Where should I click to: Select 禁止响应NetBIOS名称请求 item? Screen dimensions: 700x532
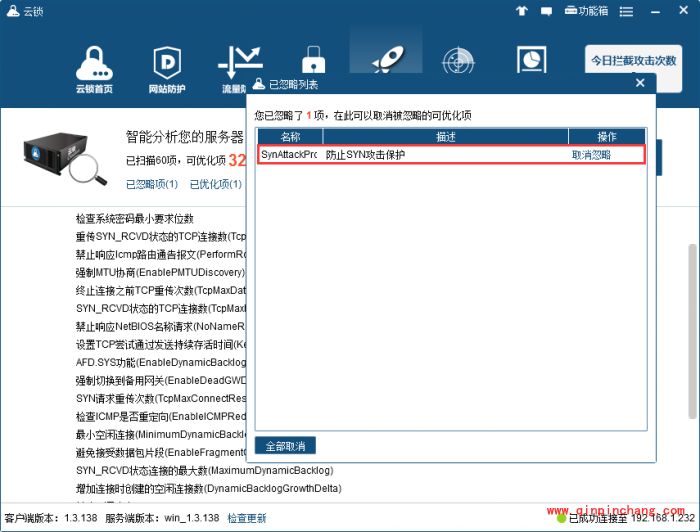click(161, 326)
